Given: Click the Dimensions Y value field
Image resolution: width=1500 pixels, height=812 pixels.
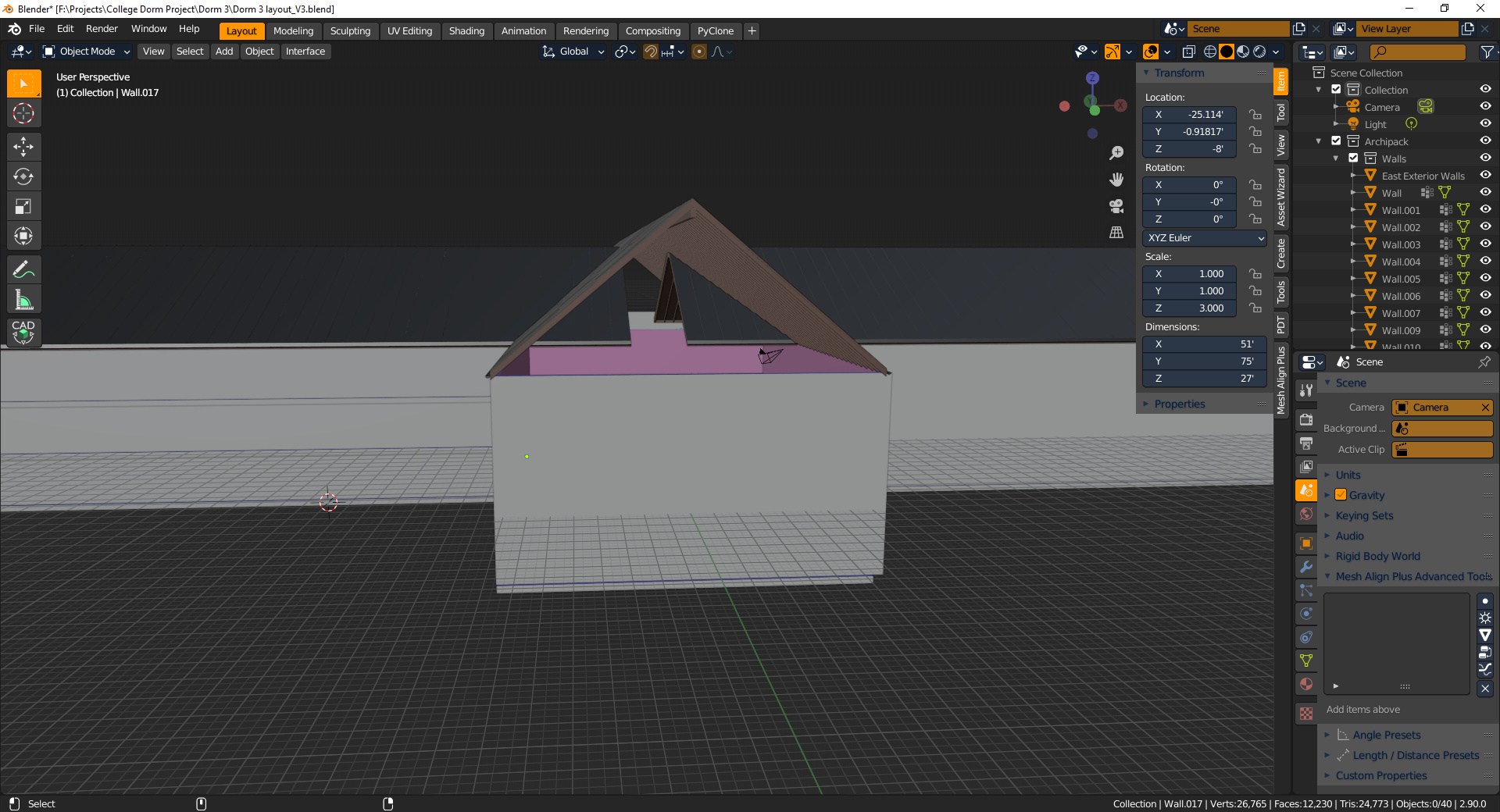Looking at the screenshot, I should click(1205, 361).
